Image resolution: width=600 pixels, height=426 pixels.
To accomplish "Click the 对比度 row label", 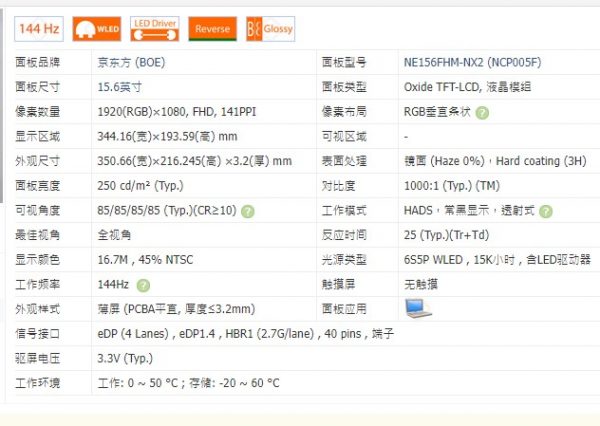I will coord(338,186).
